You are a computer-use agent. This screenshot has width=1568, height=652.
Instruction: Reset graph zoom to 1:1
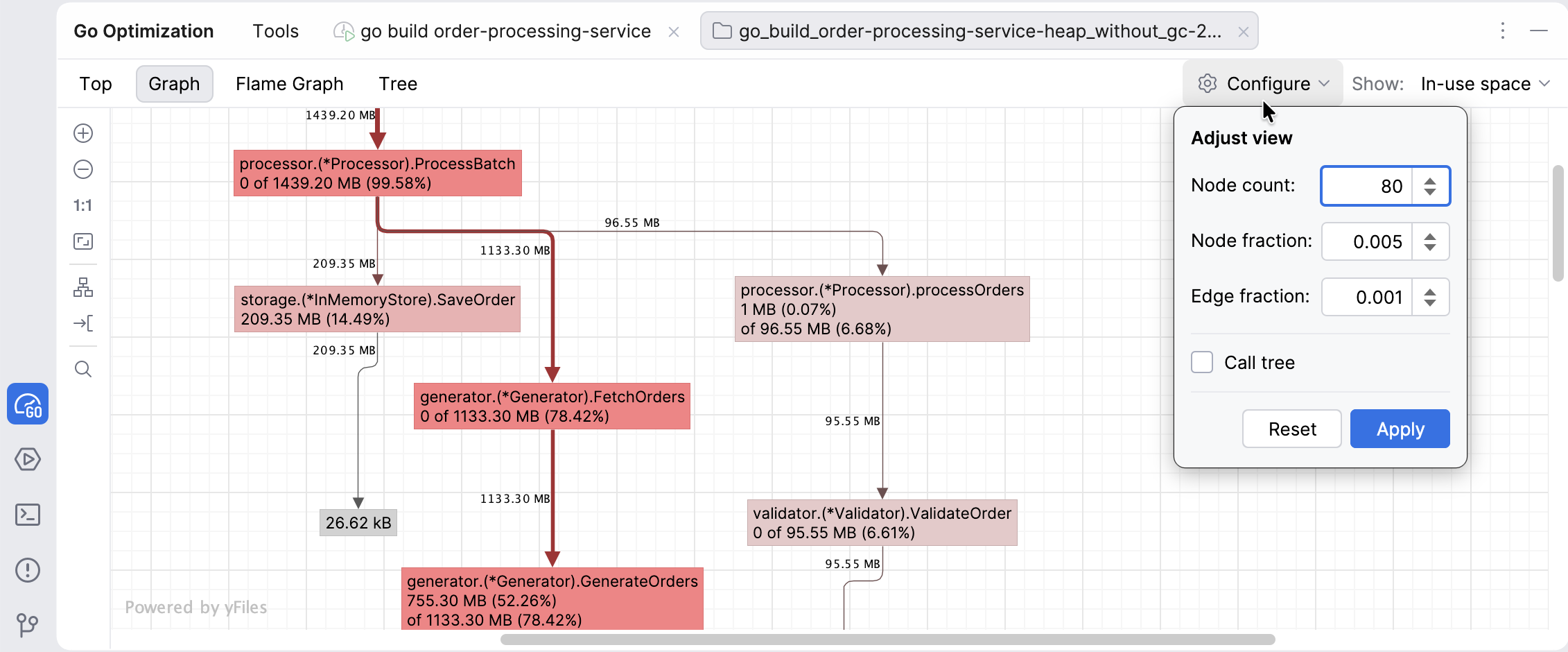(x=83, y=205)
